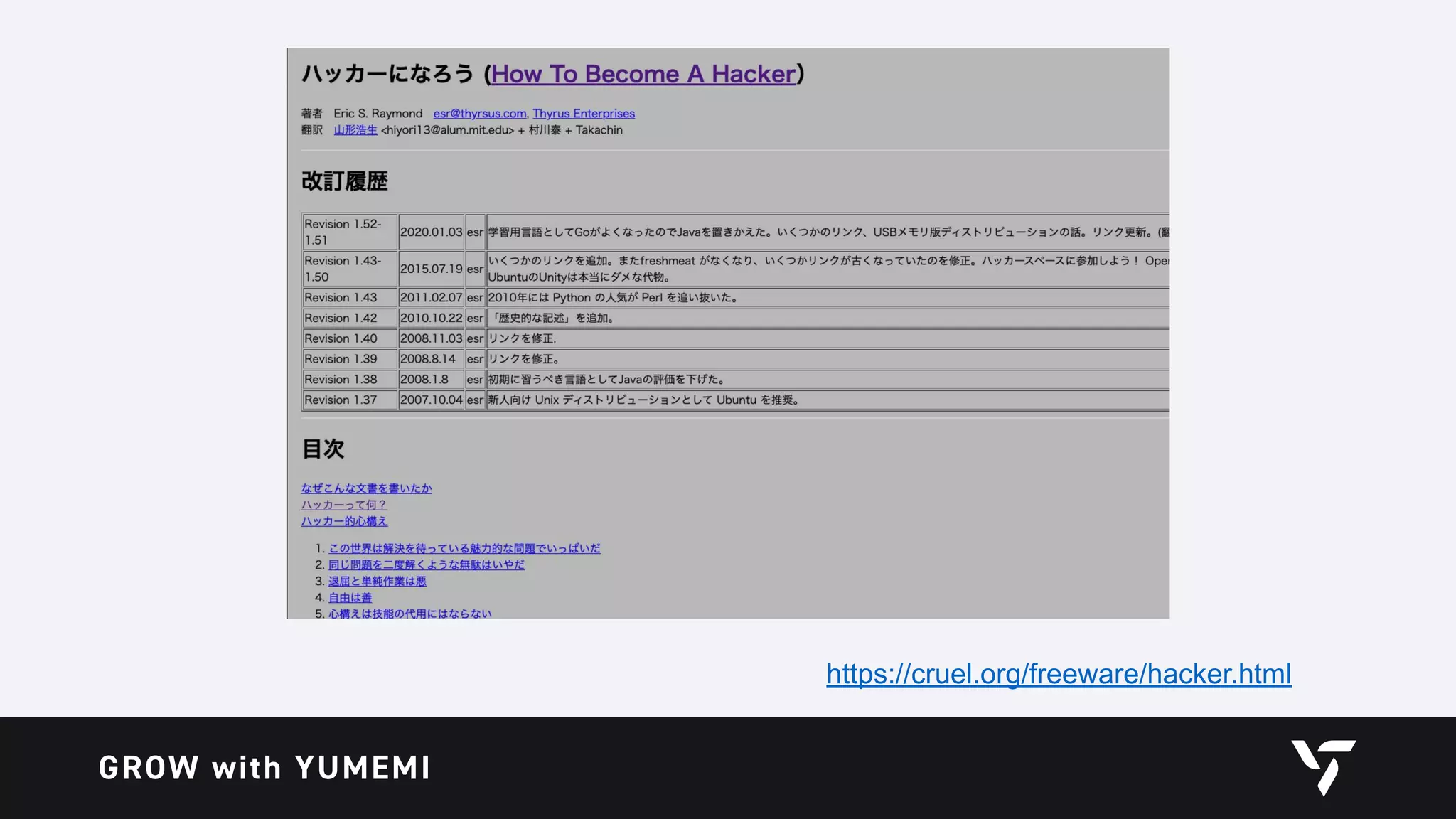Open translator 山形浩生 link

point(355,130)
